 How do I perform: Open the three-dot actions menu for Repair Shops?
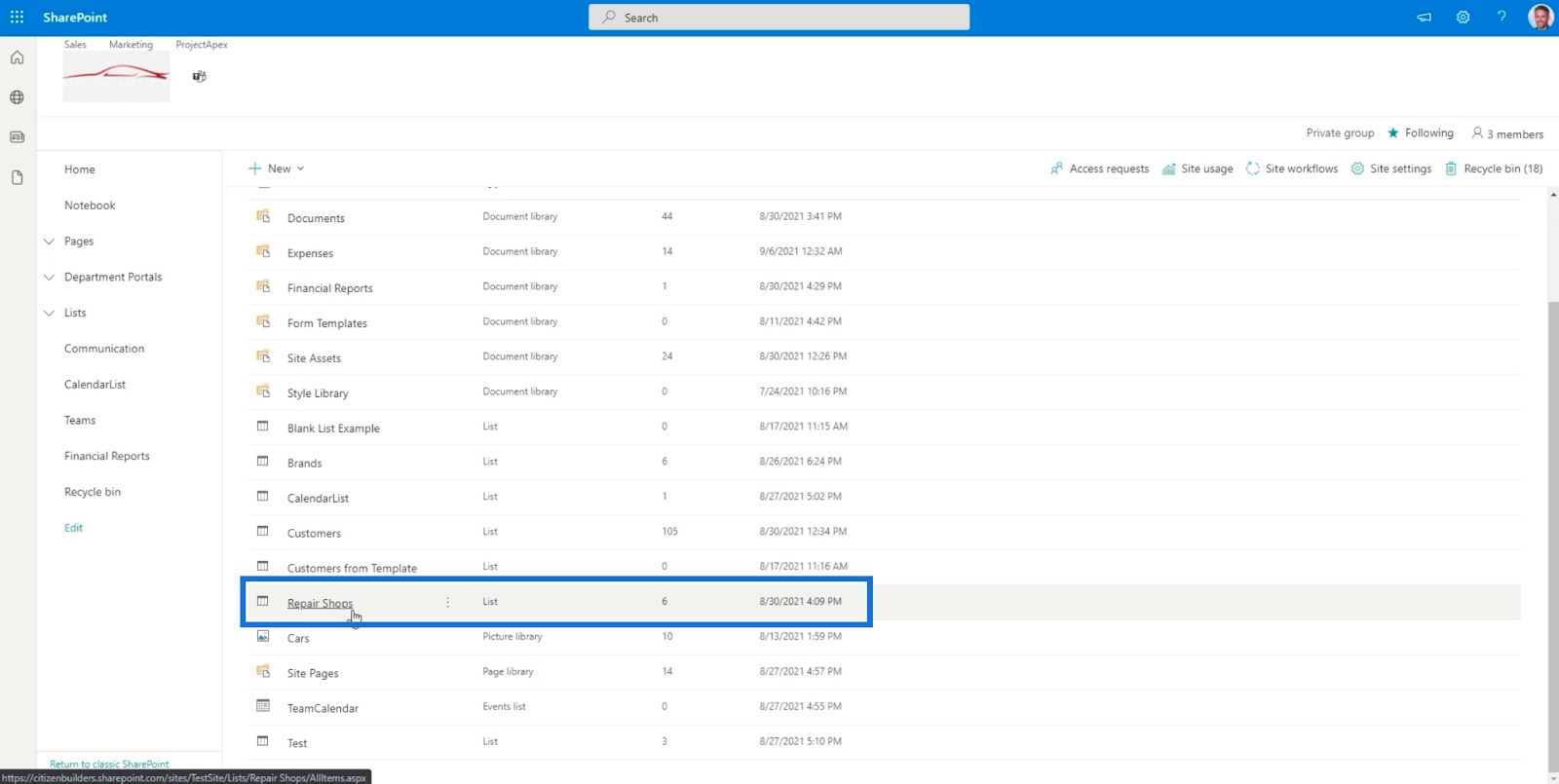click(x=448, y=602)
